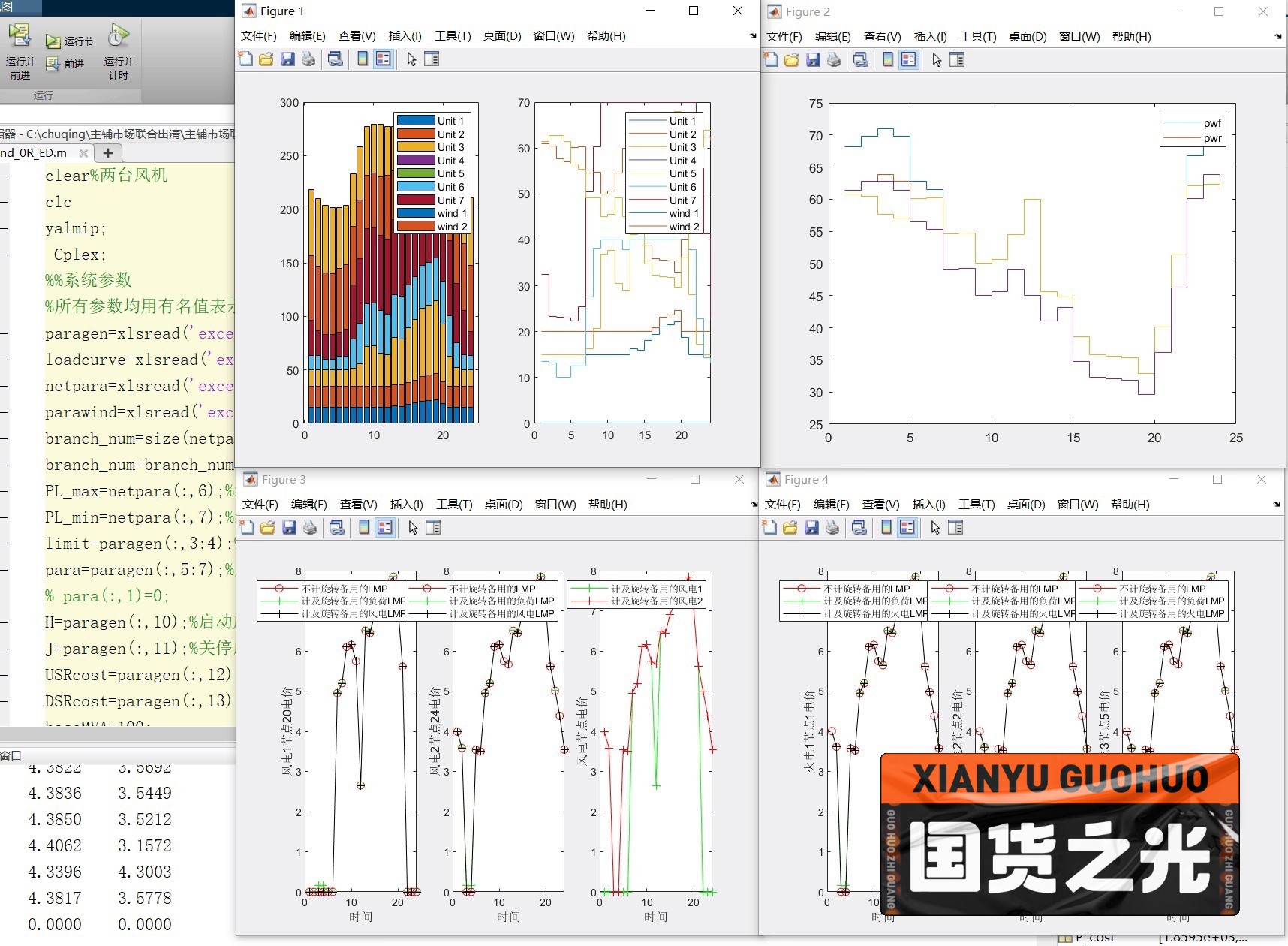Print Figure 4 via the printer icon
The width and height of the screenshot is (1288, 946).
(x=832, y=527)
